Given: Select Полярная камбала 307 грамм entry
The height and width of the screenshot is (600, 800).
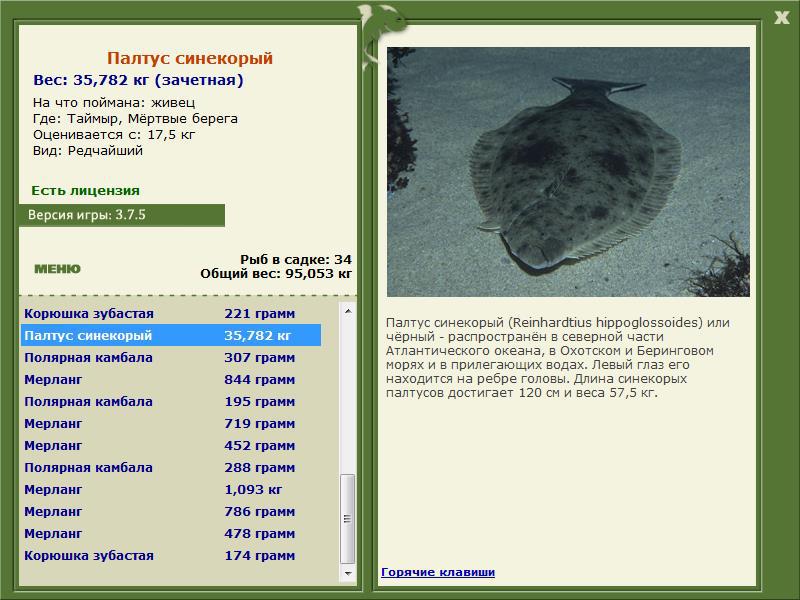Looking at the screenshot, I should [171, 357].
